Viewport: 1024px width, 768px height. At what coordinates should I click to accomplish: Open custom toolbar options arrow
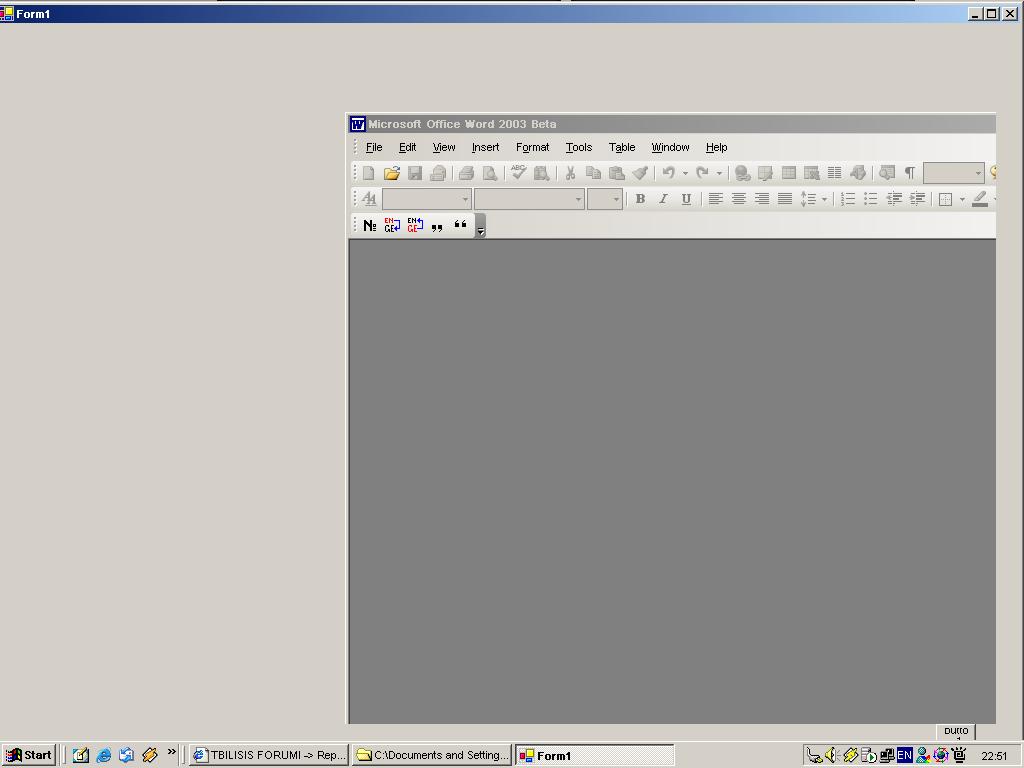pos(481,226)
